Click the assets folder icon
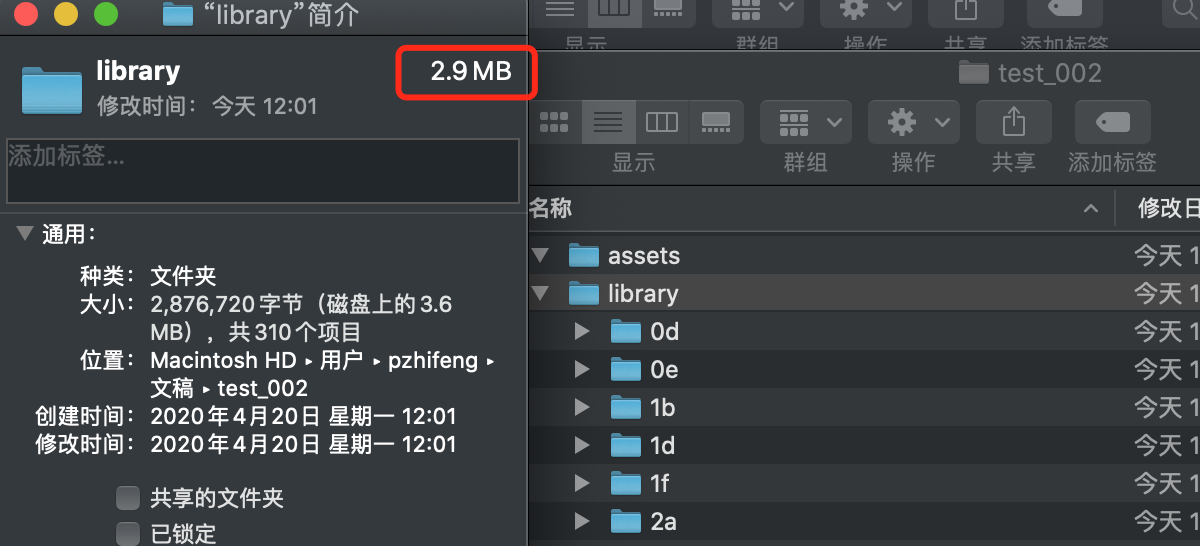Viewport: 1200px width, 546px height. [583, 256]
